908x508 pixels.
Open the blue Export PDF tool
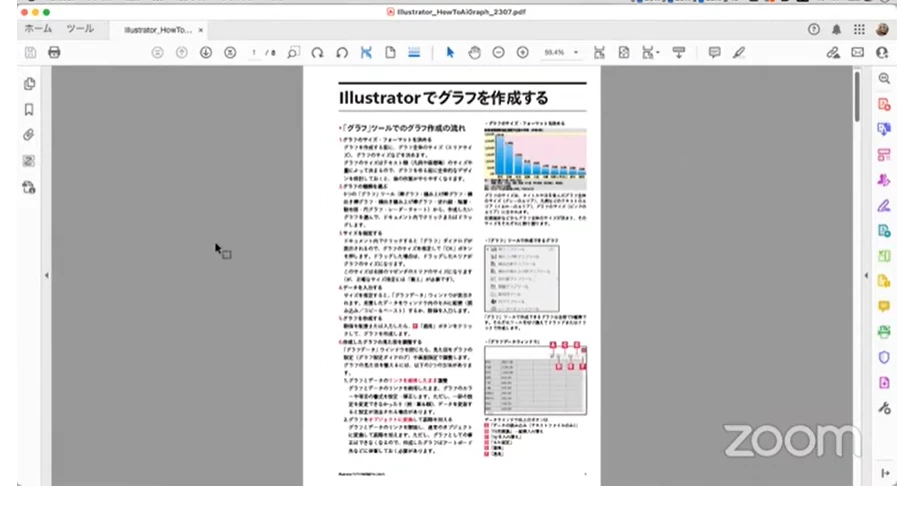pos(884,129)
